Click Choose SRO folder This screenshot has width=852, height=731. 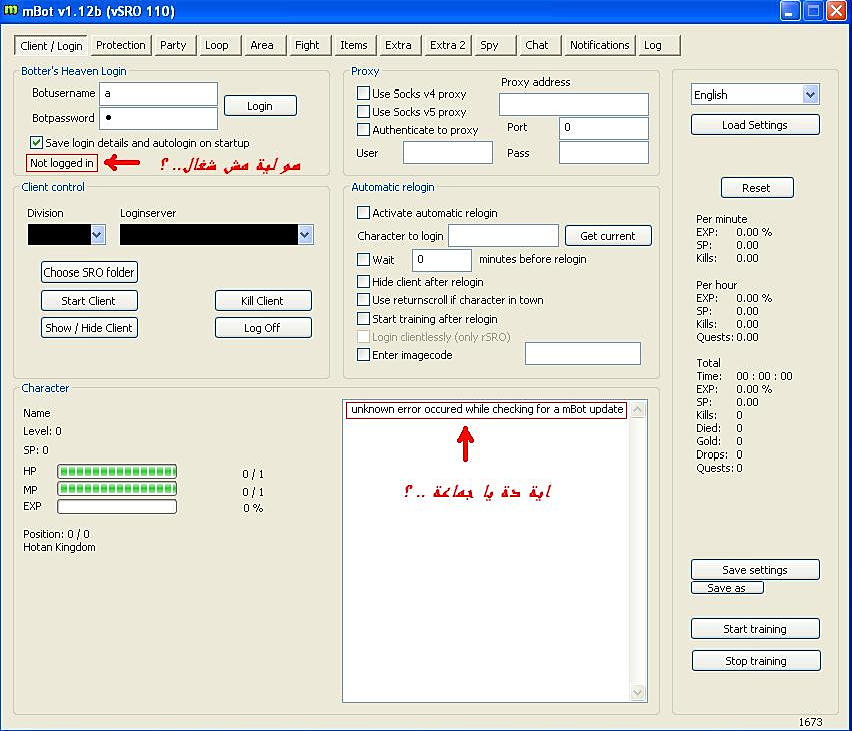pyautogui.click(x=89, y=272)
